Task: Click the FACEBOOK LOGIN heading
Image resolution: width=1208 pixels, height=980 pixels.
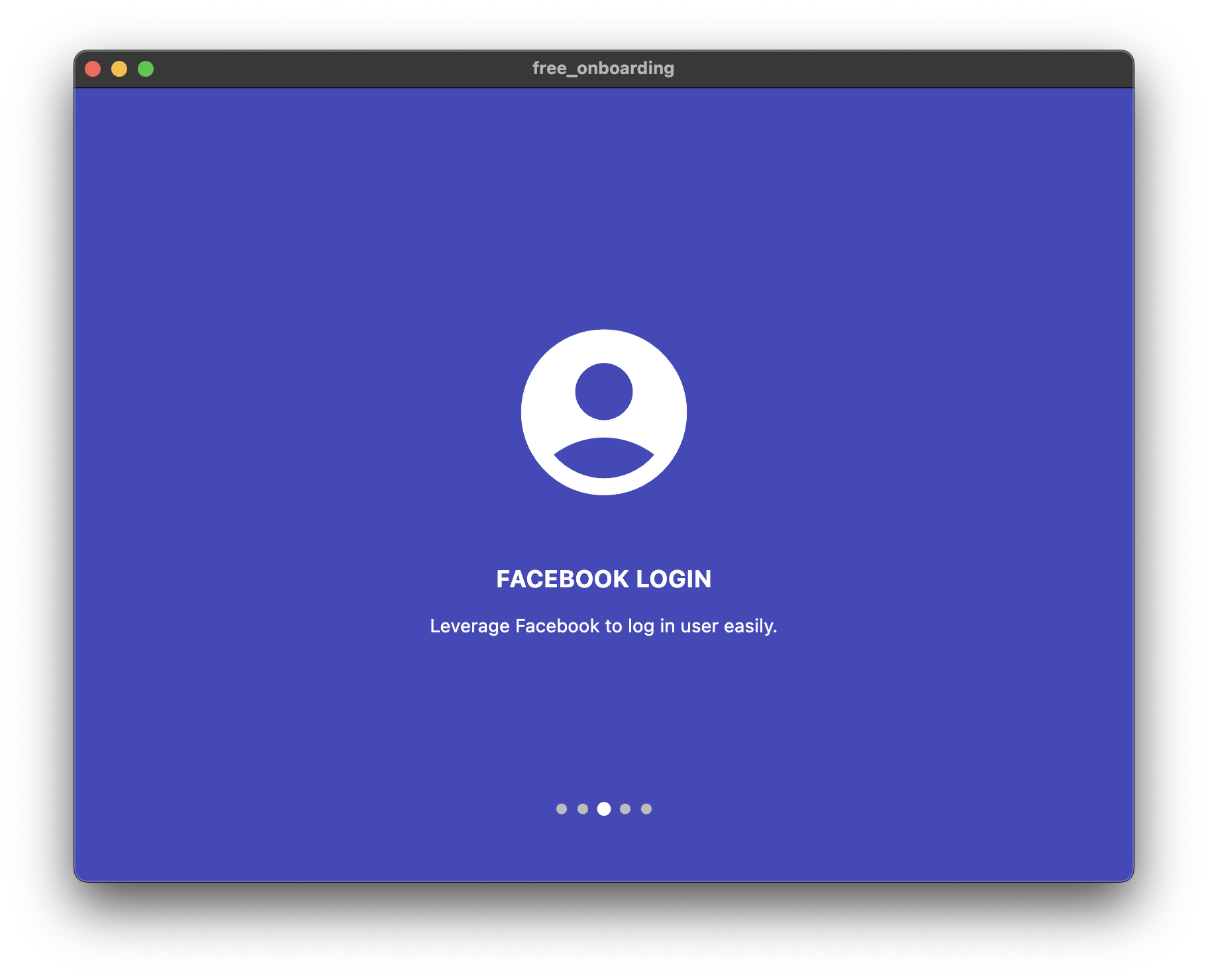Action: coord(603,579)
